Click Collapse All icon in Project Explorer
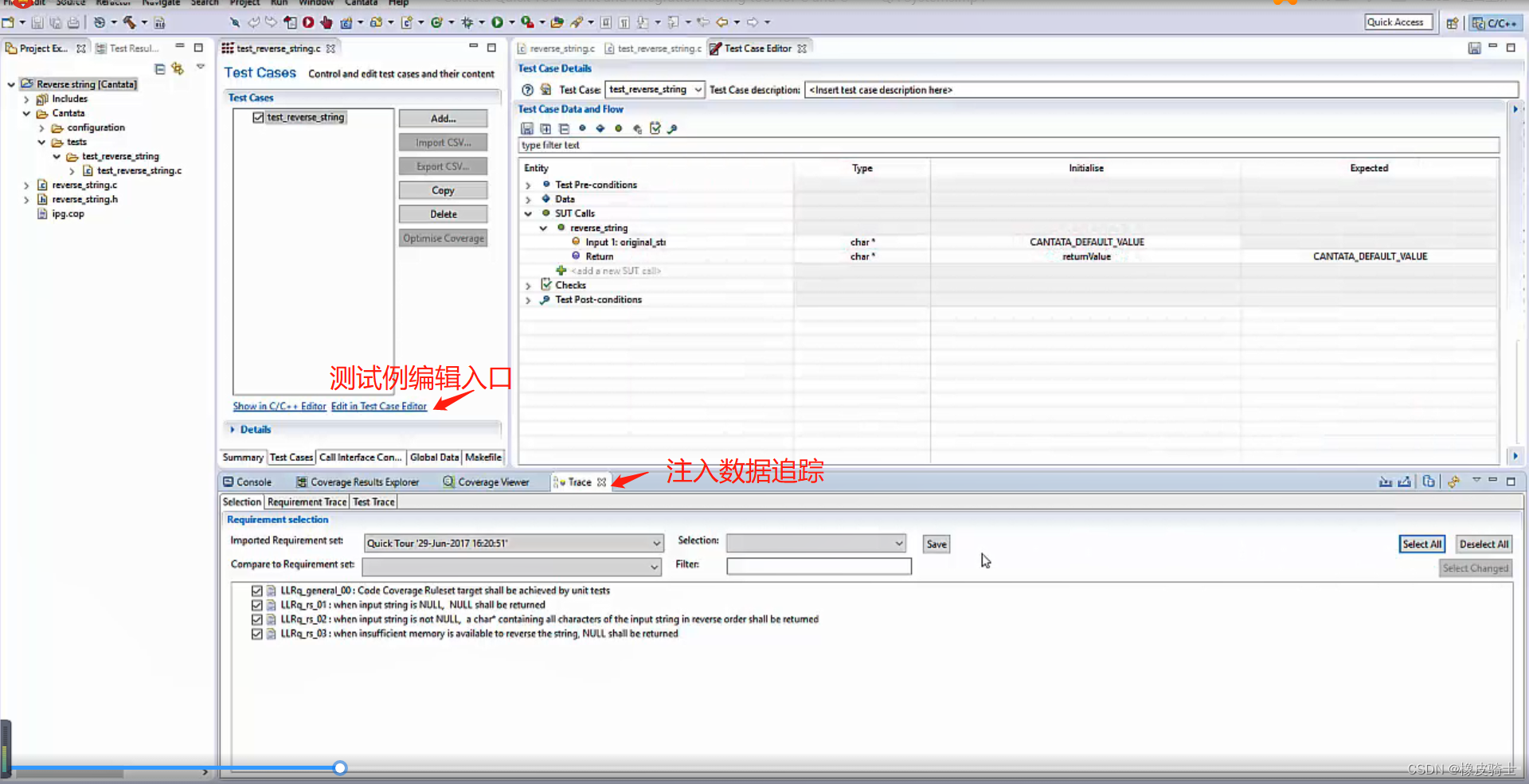The width and height of the screenshot is (1529, 784). (x=160, y=69)
